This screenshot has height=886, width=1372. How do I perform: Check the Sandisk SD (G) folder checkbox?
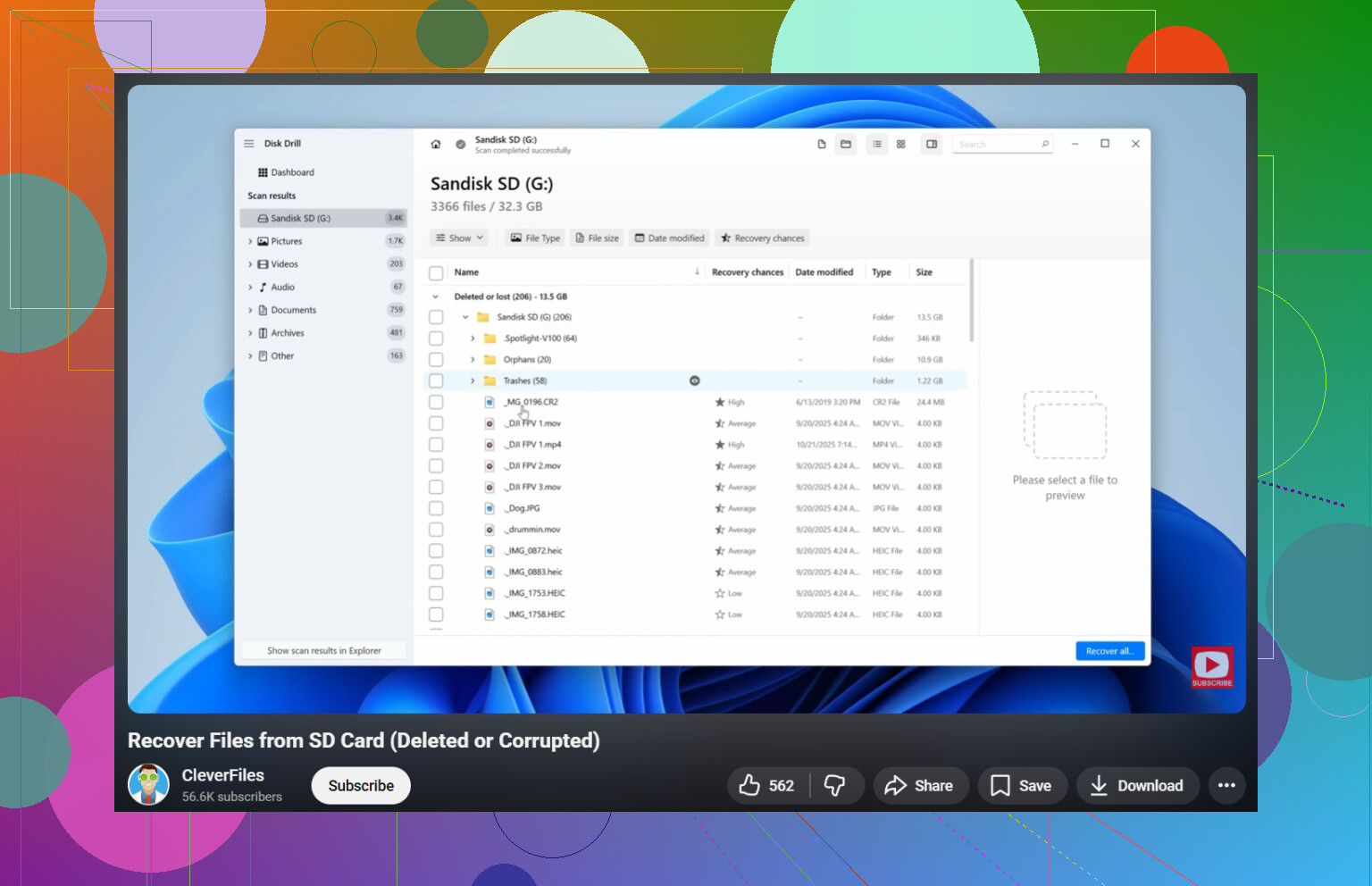coord(436,317)
